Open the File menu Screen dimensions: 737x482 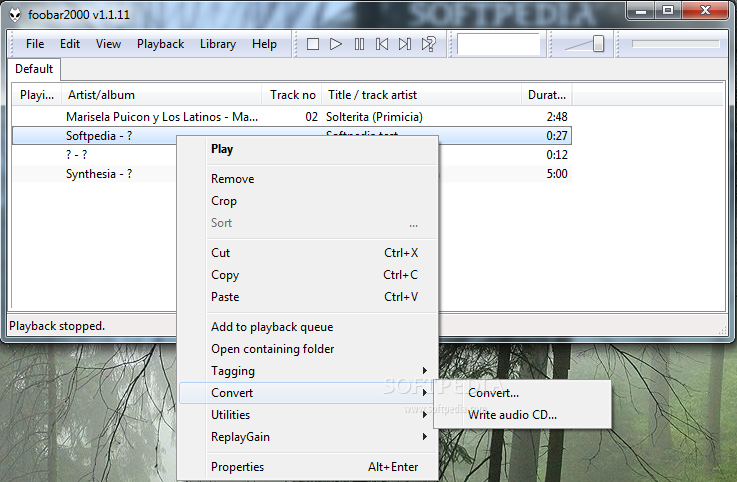click(35, 44)
